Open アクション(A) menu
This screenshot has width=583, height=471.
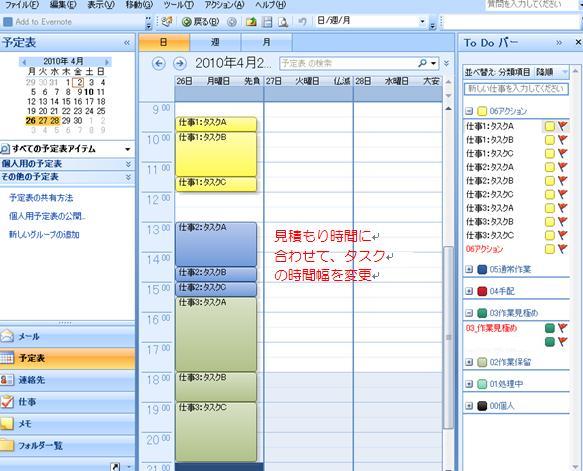[224, 5]
